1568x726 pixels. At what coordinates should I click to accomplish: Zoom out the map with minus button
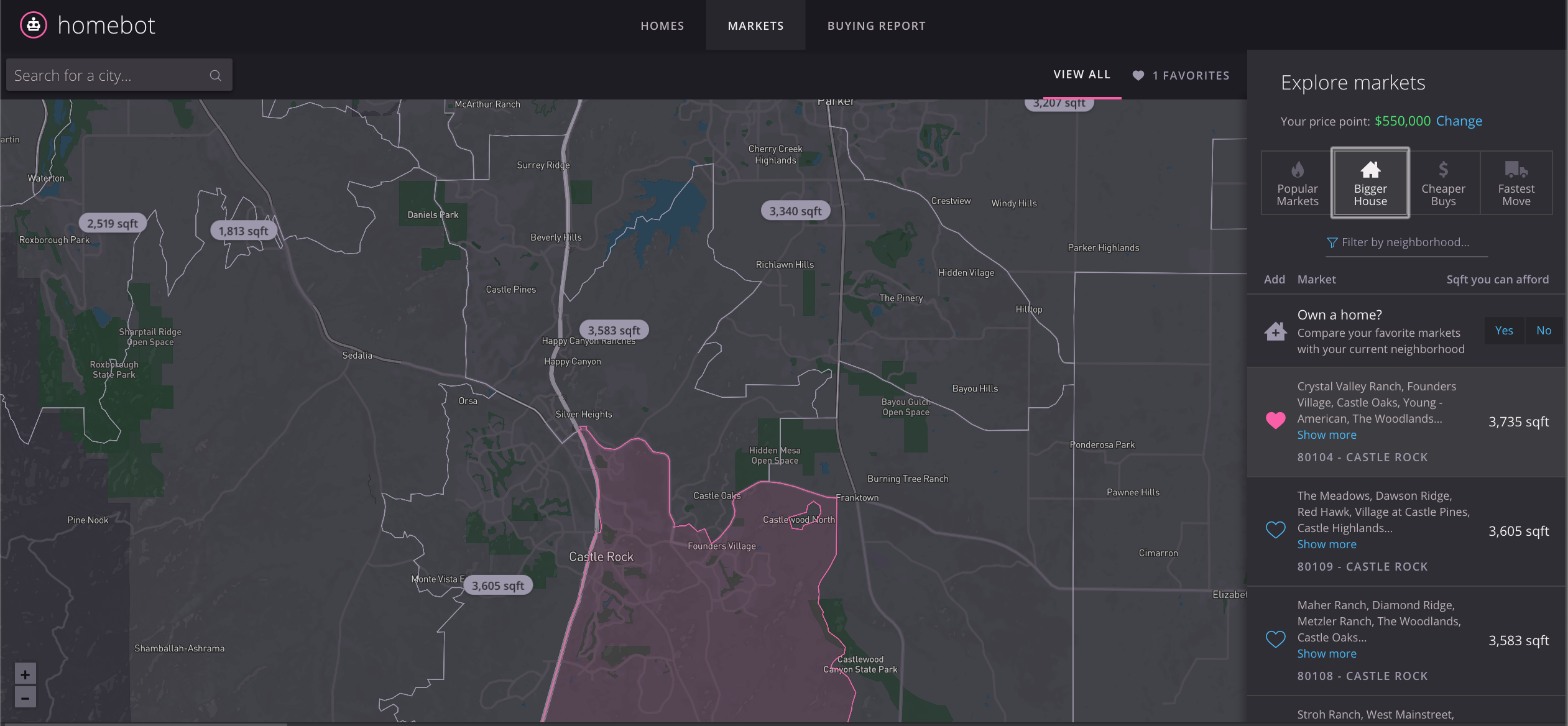pos(25,697)
